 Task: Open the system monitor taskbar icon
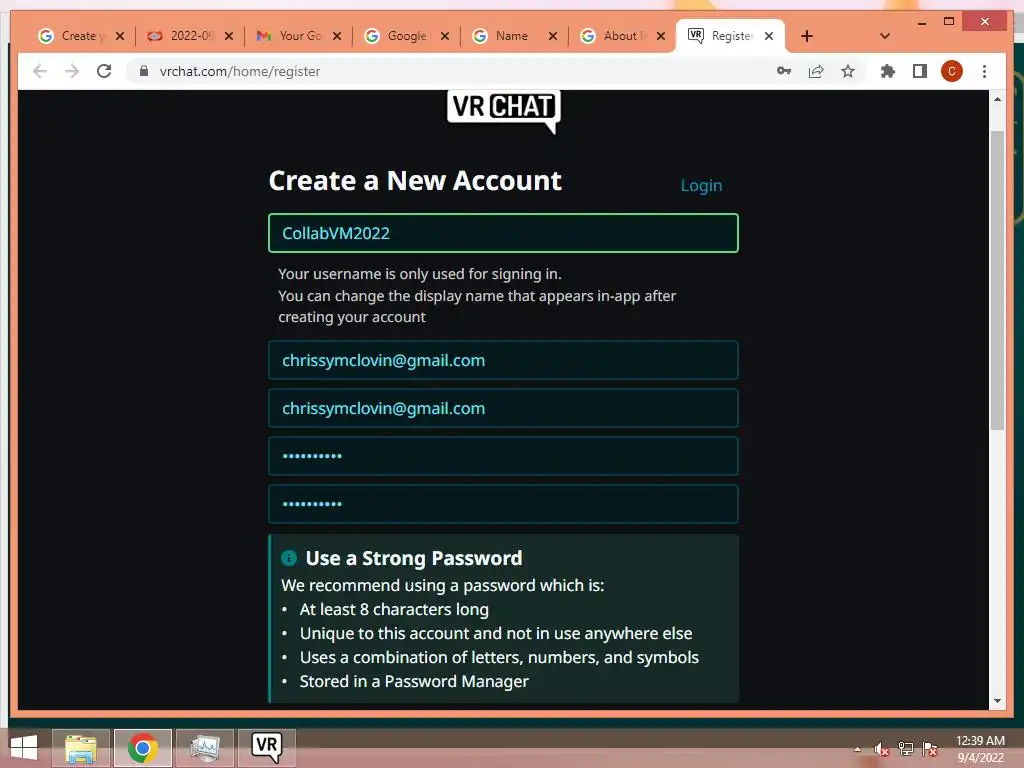(204, 748)
